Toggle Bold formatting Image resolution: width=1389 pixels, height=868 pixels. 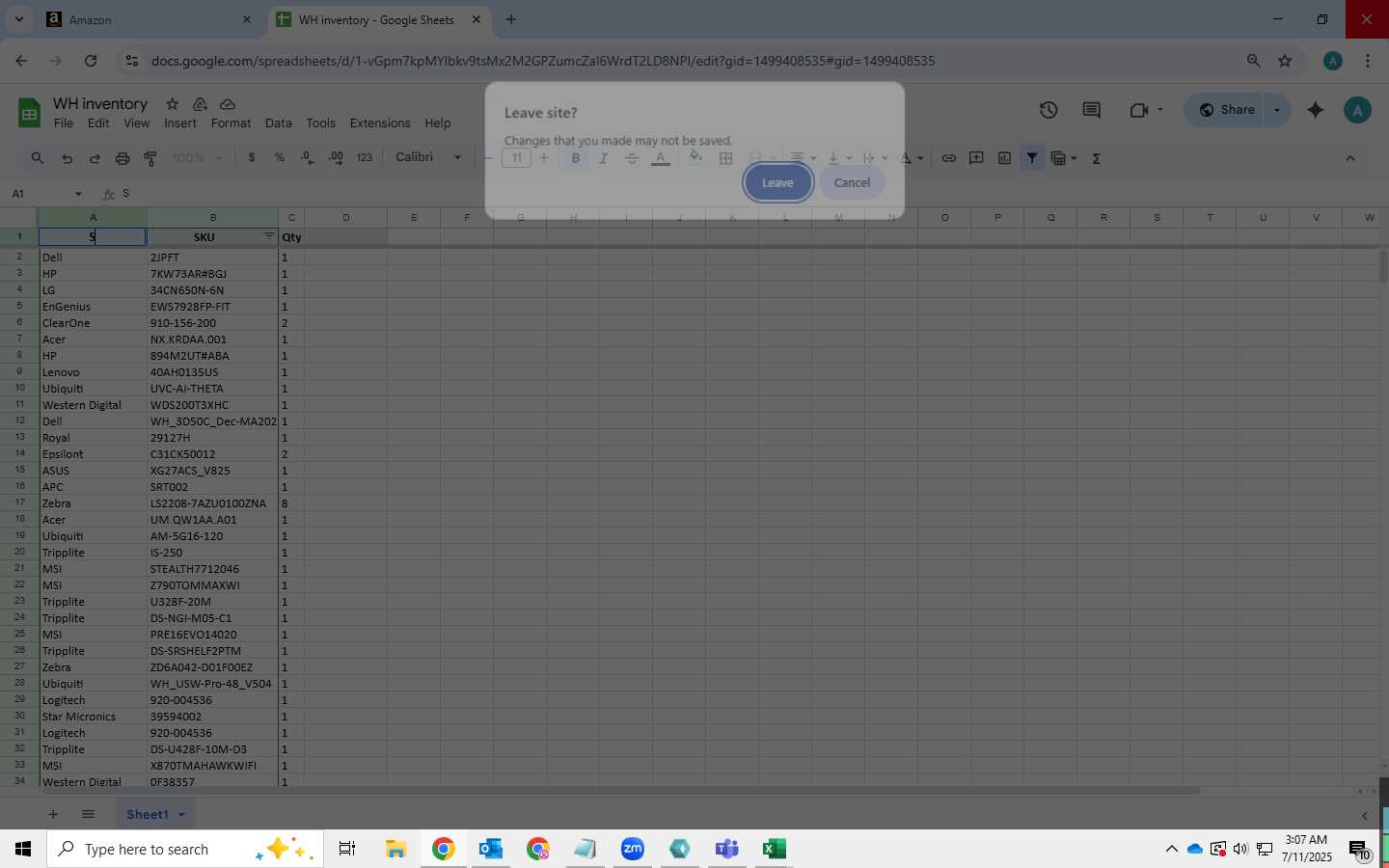pos(576,158)
